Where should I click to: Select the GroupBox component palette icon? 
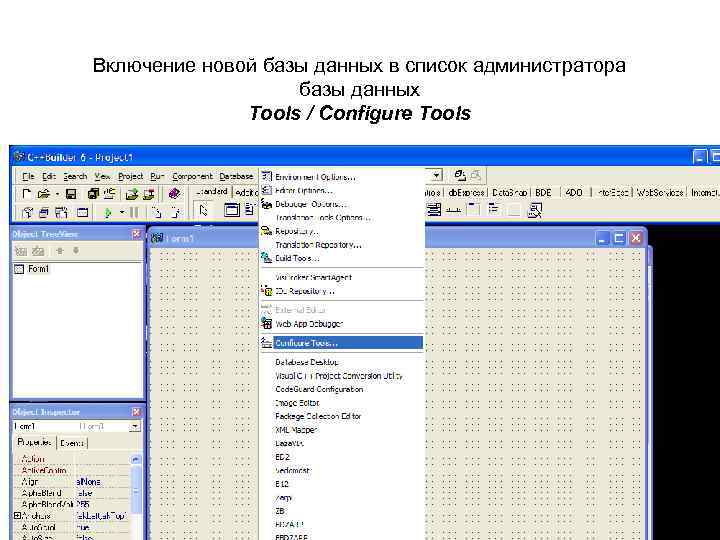coord(473,210)
